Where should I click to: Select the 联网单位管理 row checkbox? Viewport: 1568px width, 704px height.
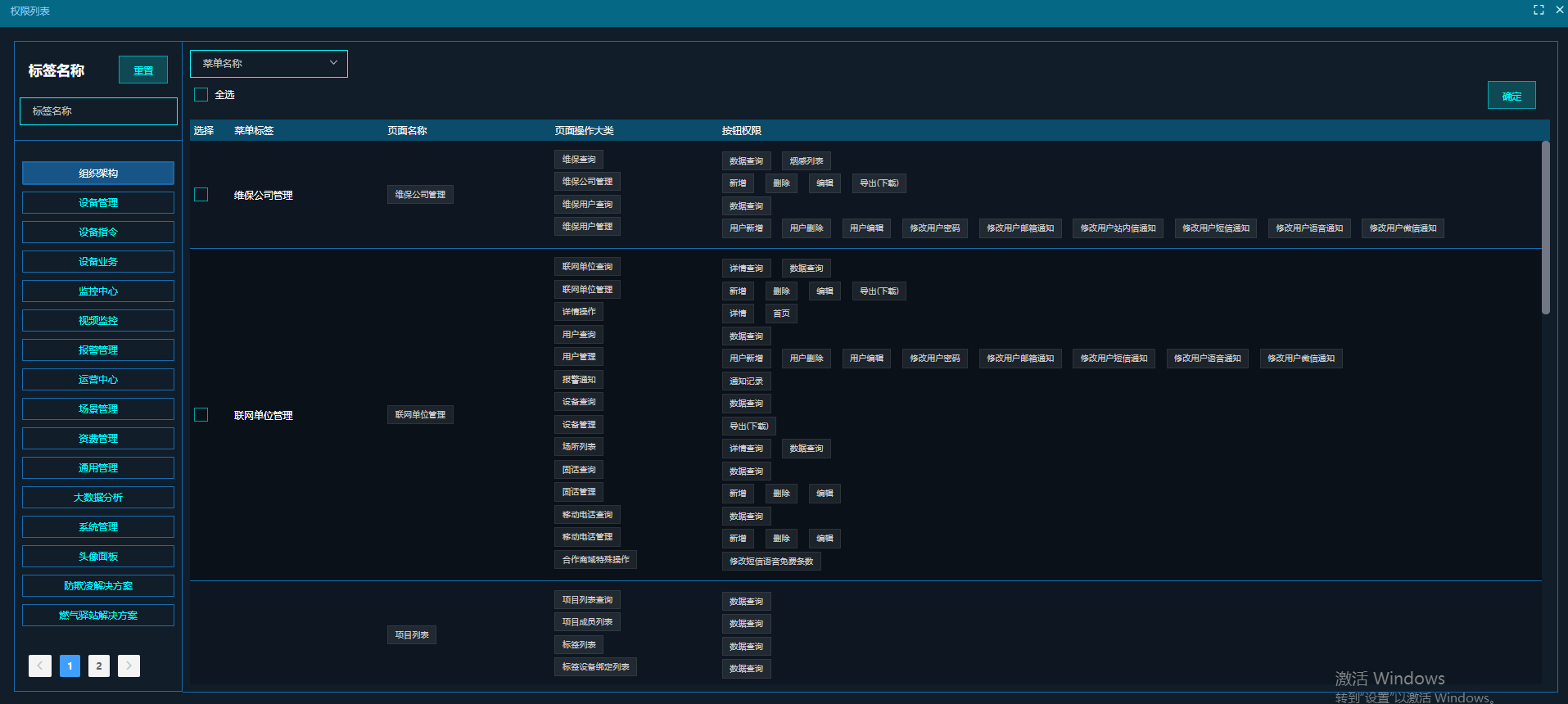(201, 415)
